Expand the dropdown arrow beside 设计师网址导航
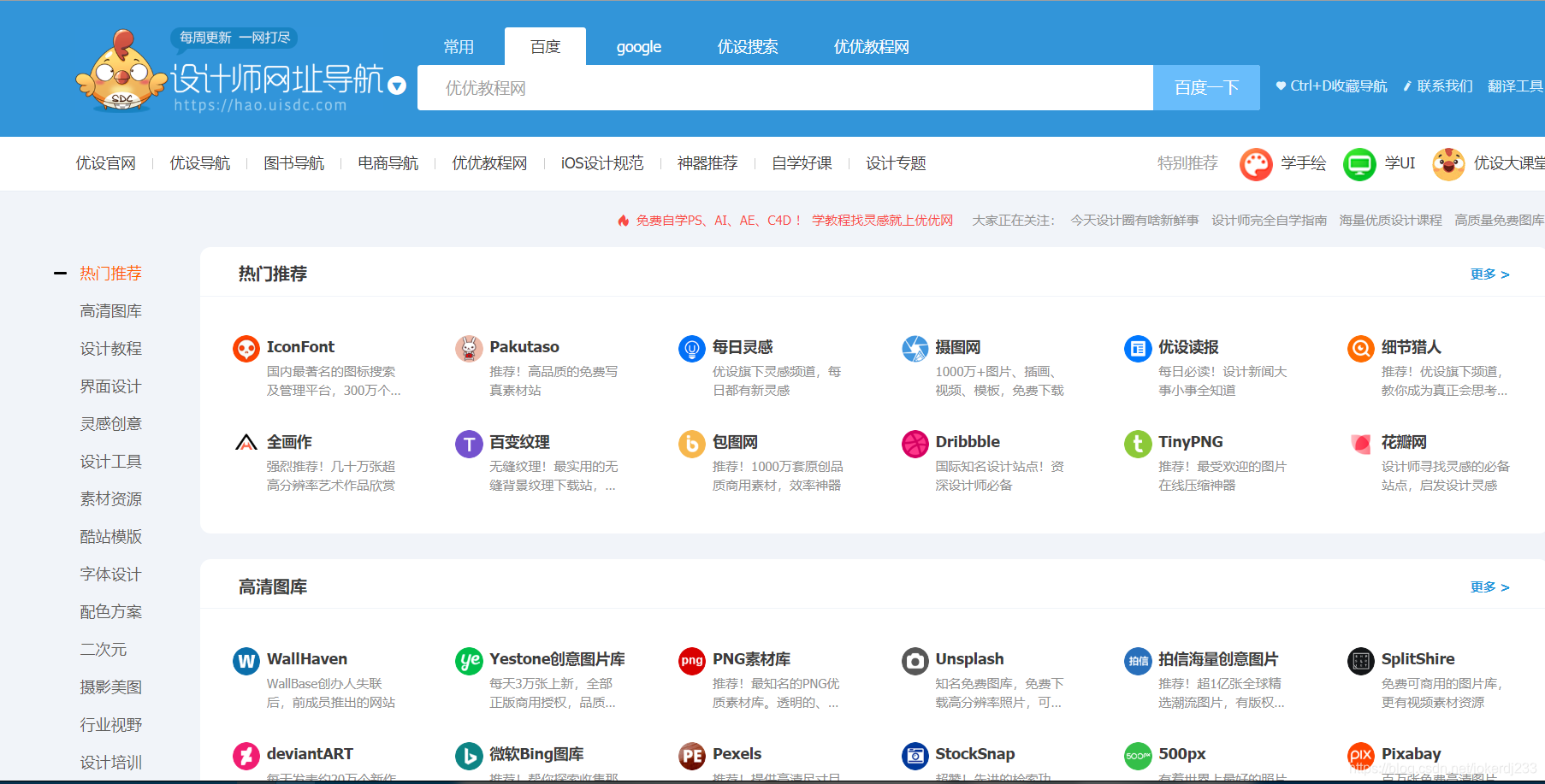1545x784 pixels. [x=396, y=85]
